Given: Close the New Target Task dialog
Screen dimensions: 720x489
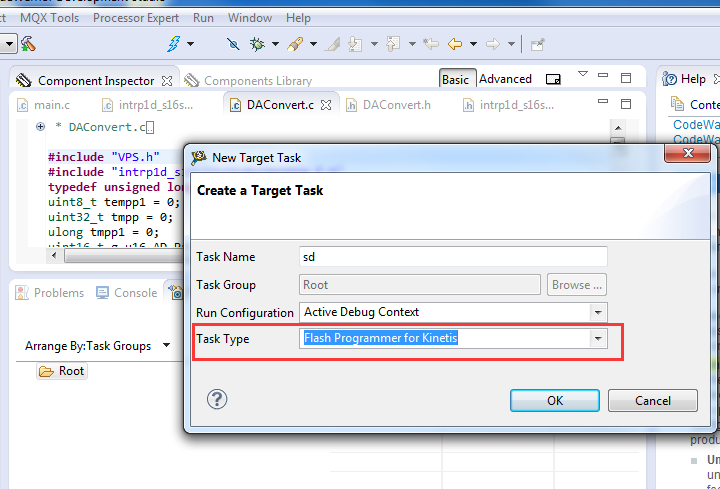Looking at the screenshot, I should [687, 153].
